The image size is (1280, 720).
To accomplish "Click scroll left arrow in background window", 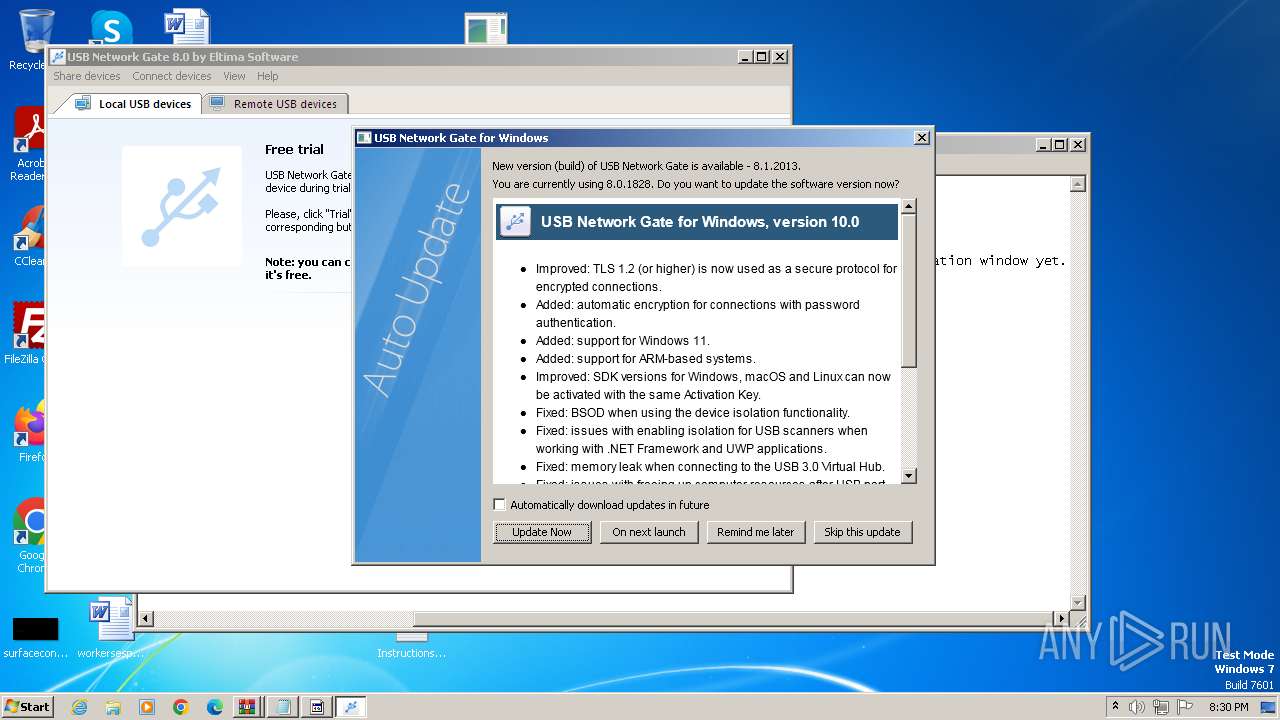I will (146, 619).
